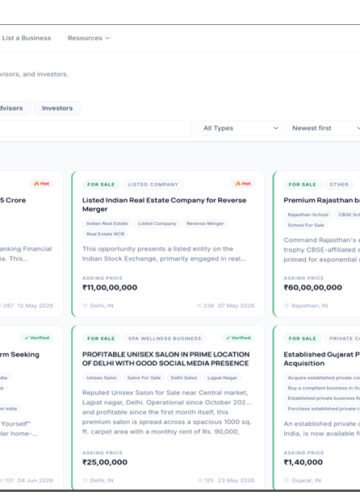This screenshot has width=360, height=504.
Task: Open the Profitable Unisex Salon listing title
Action: coord(166,359)
